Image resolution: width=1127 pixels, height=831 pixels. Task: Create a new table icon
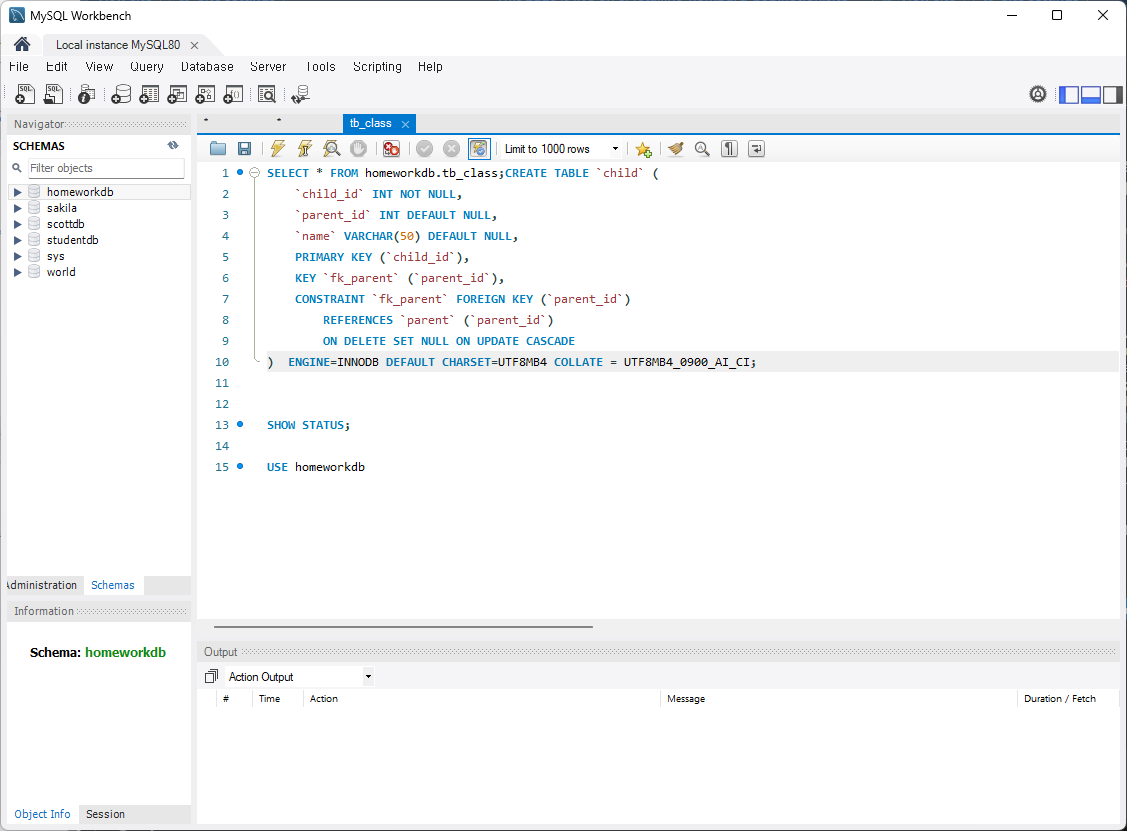pos(149,94)
